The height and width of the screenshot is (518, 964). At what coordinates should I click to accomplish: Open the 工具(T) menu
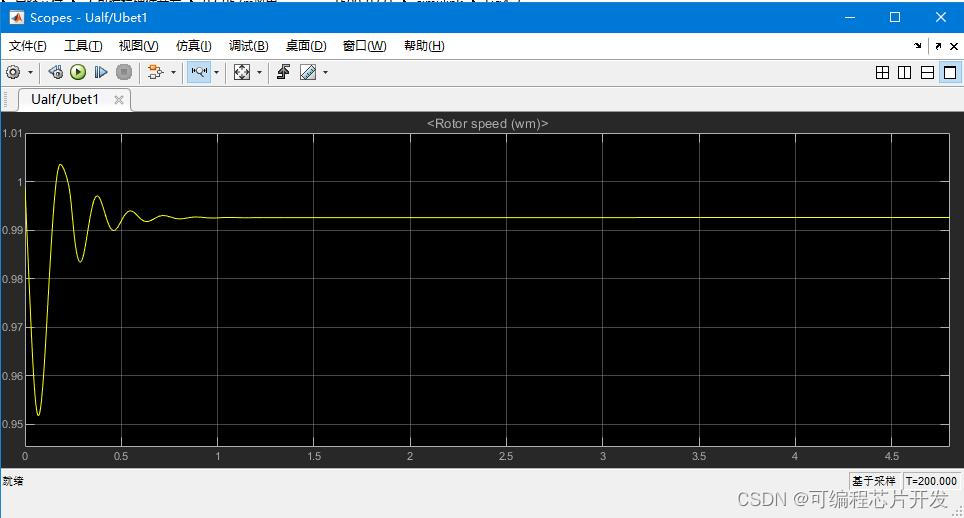tap(83, 46)
